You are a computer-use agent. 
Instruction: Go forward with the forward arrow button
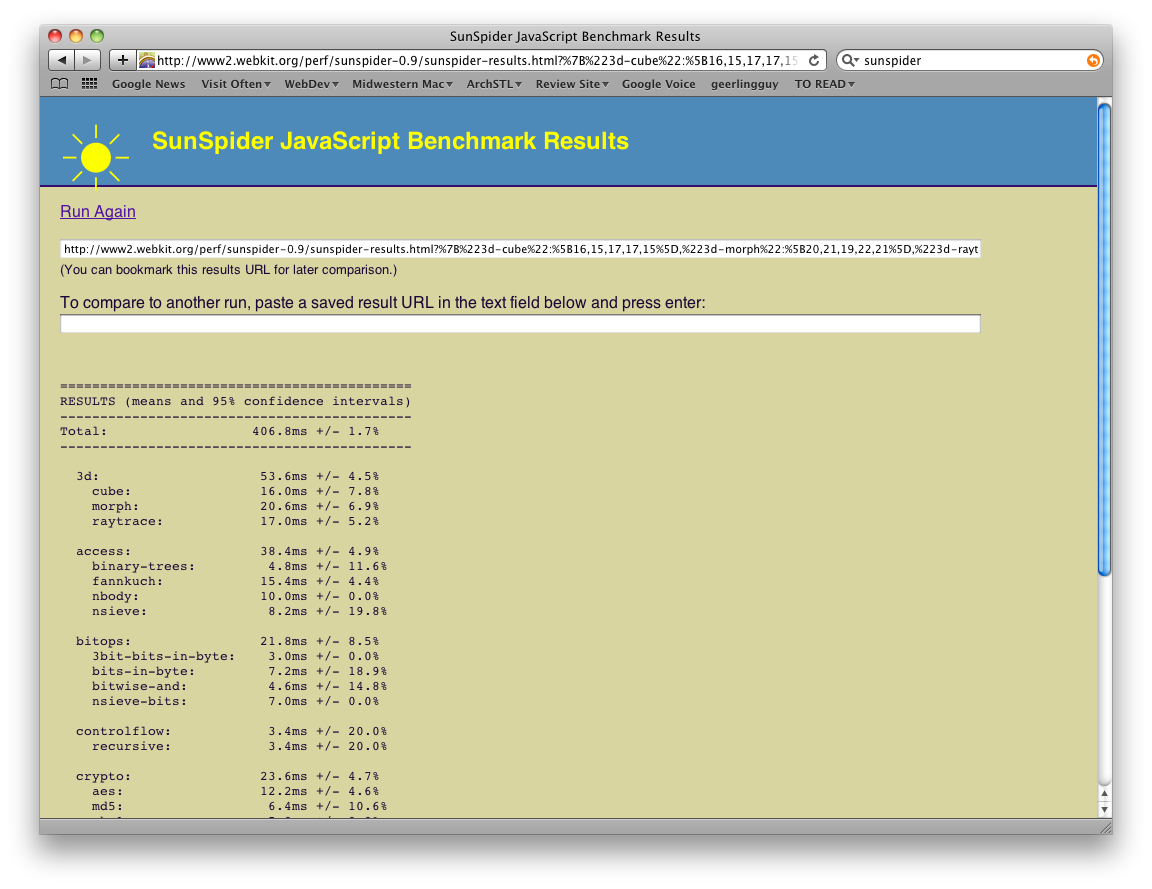(87, 60)
